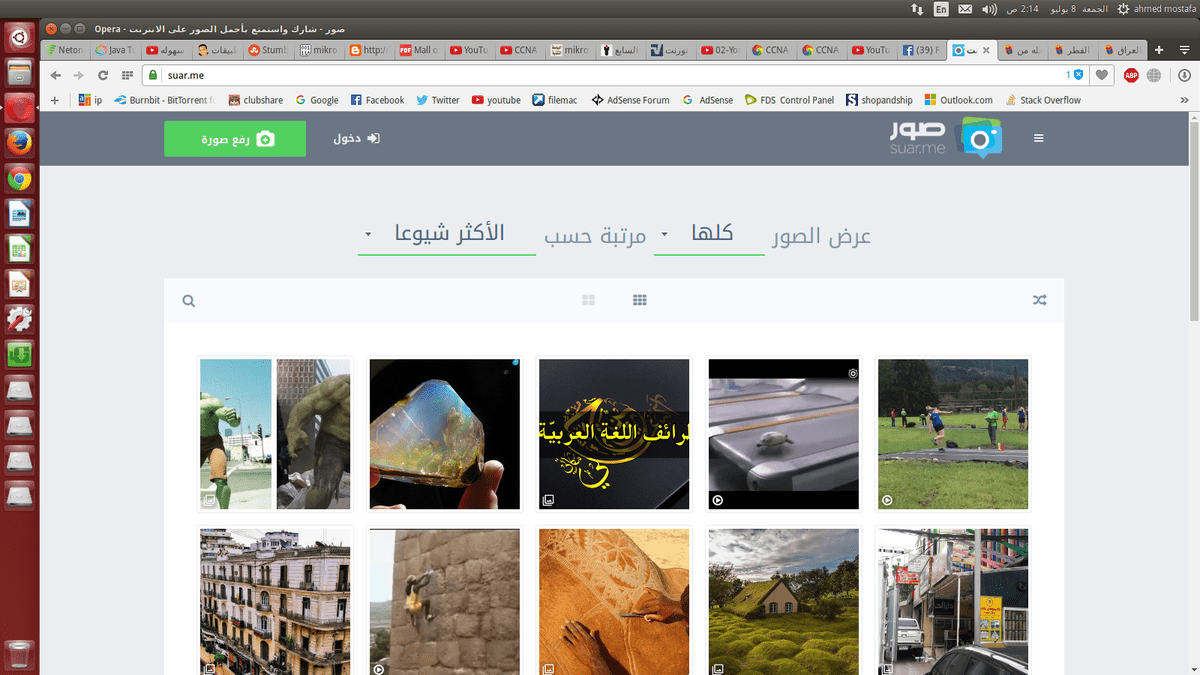The width and height of the screenshot is (1200, 675).
Task: Switch to the Java browser tab
Action: 115,50
